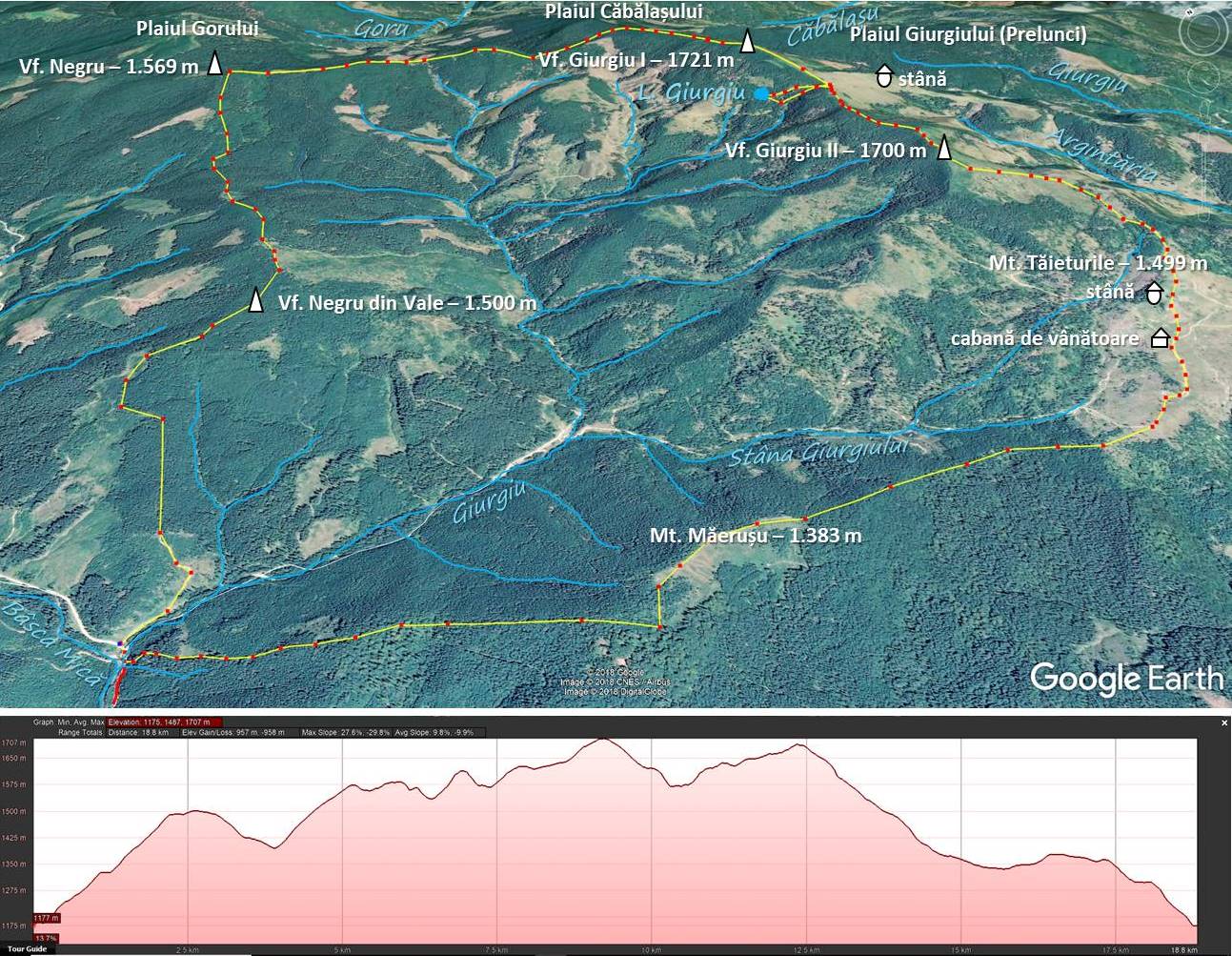Open the Tour Guide tab

point(24,949)
